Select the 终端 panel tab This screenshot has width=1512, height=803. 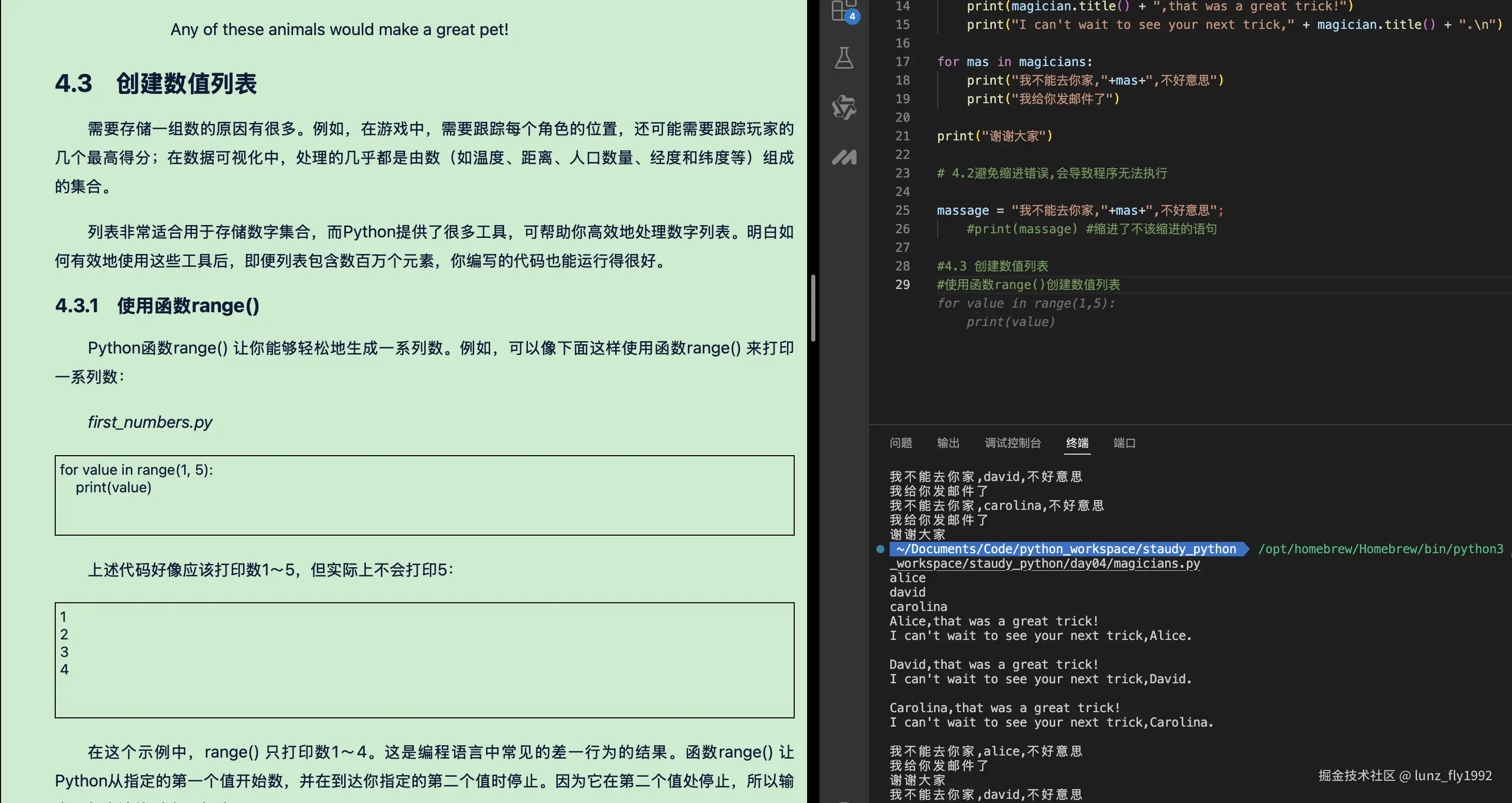[x=1077, y=443]
